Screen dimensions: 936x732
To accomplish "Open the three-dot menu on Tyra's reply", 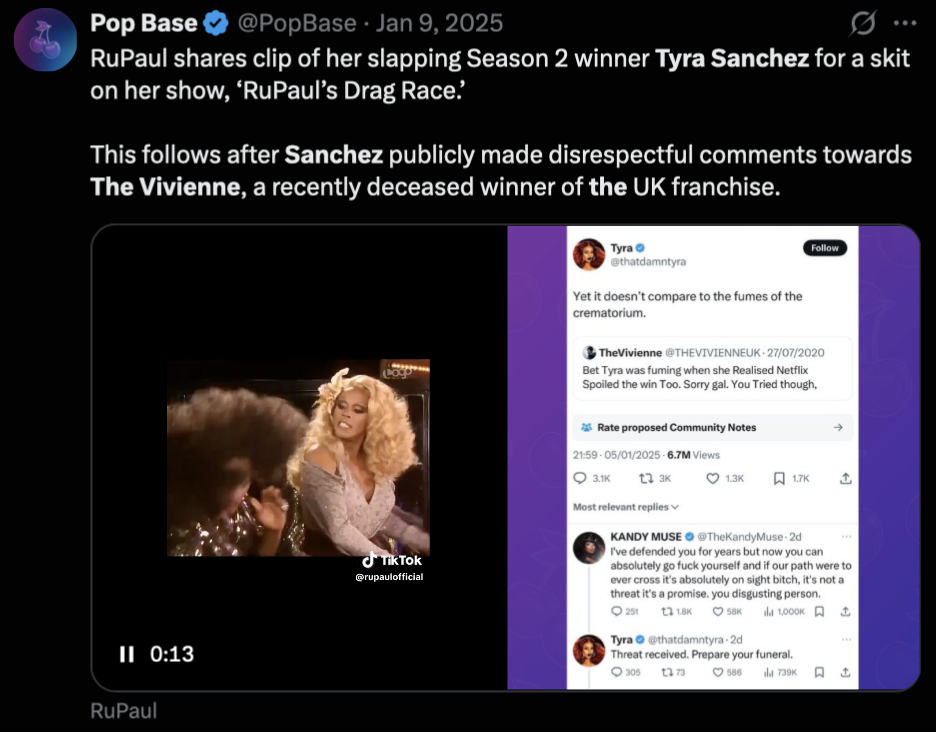I will 845,638.
